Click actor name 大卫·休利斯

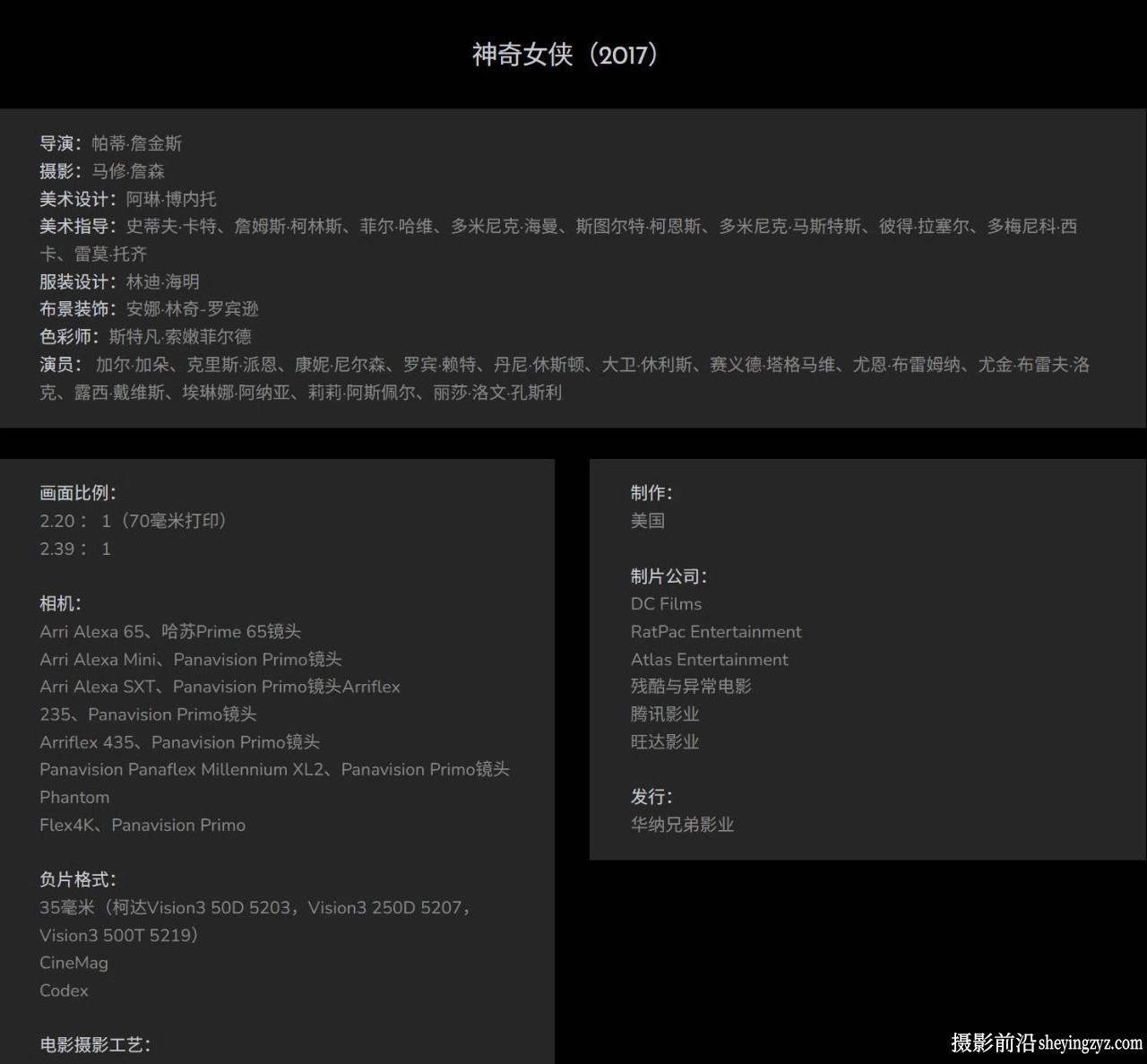[647, 364]
